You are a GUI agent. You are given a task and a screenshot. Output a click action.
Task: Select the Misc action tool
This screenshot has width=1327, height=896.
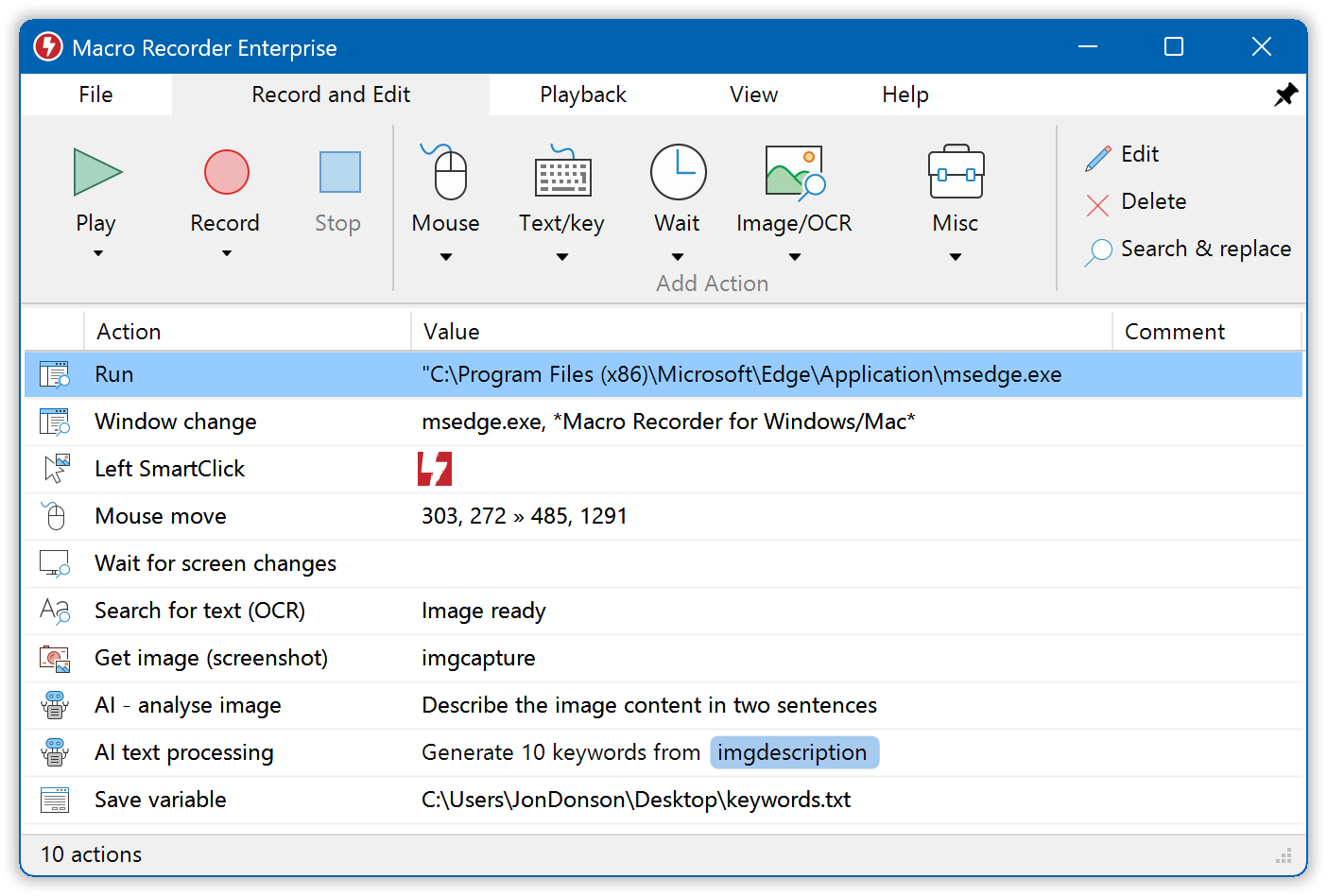click(956, 173)
